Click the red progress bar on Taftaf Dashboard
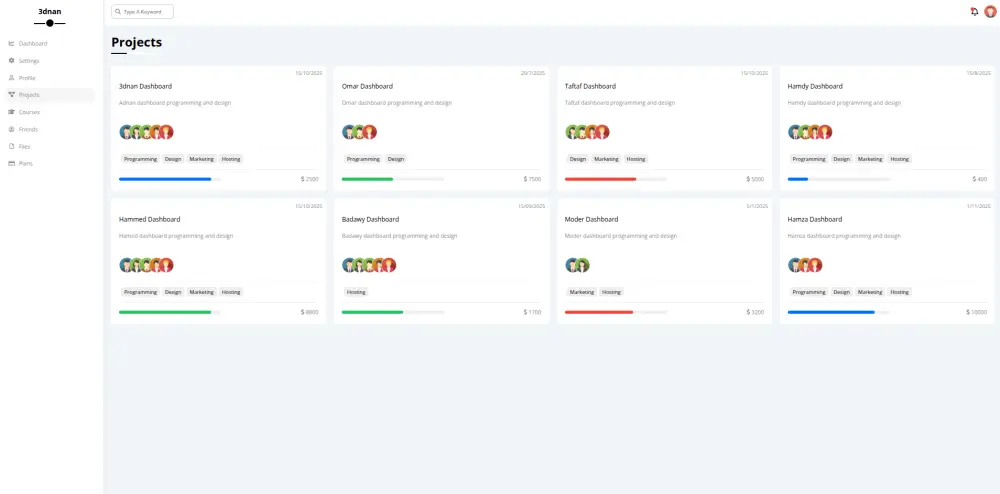This screenshot has height=494, width=1000. (x=601, y=179)
